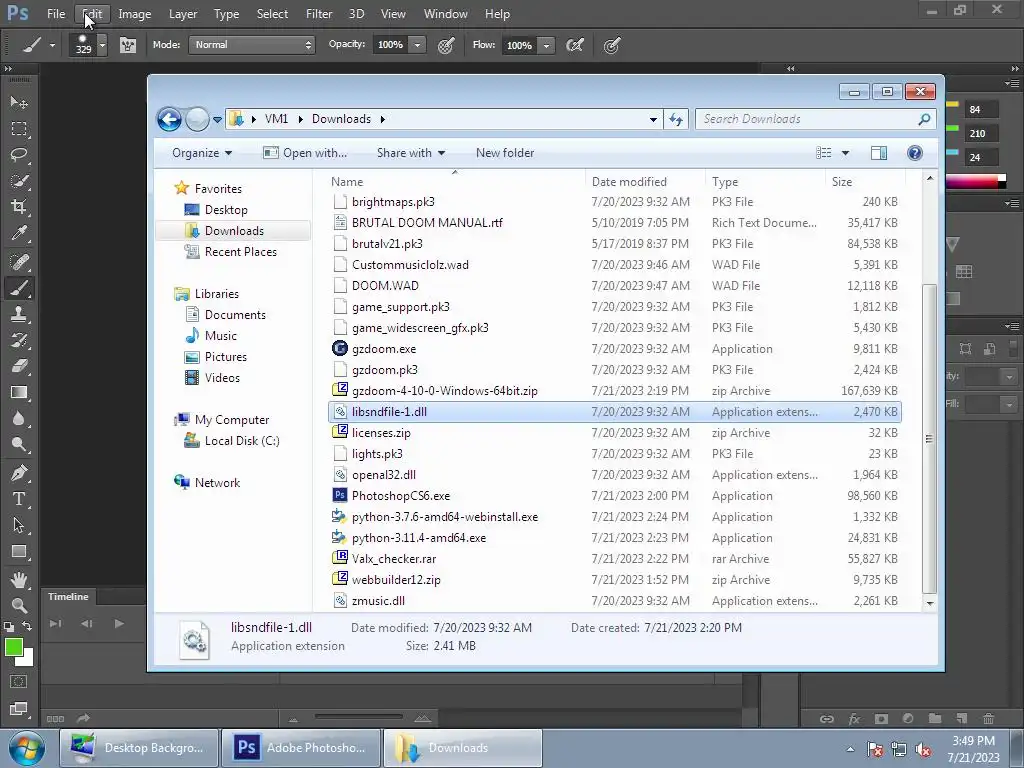The image size is (1024, 768).
Task: Open the view options dropdown arrow
Action: point(845,153)
